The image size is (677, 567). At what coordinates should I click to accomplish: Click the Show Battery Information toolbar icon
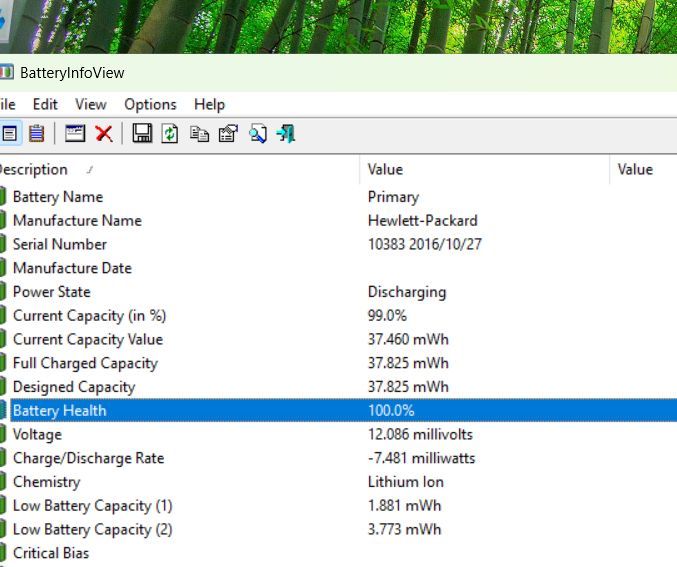(9, 133)
